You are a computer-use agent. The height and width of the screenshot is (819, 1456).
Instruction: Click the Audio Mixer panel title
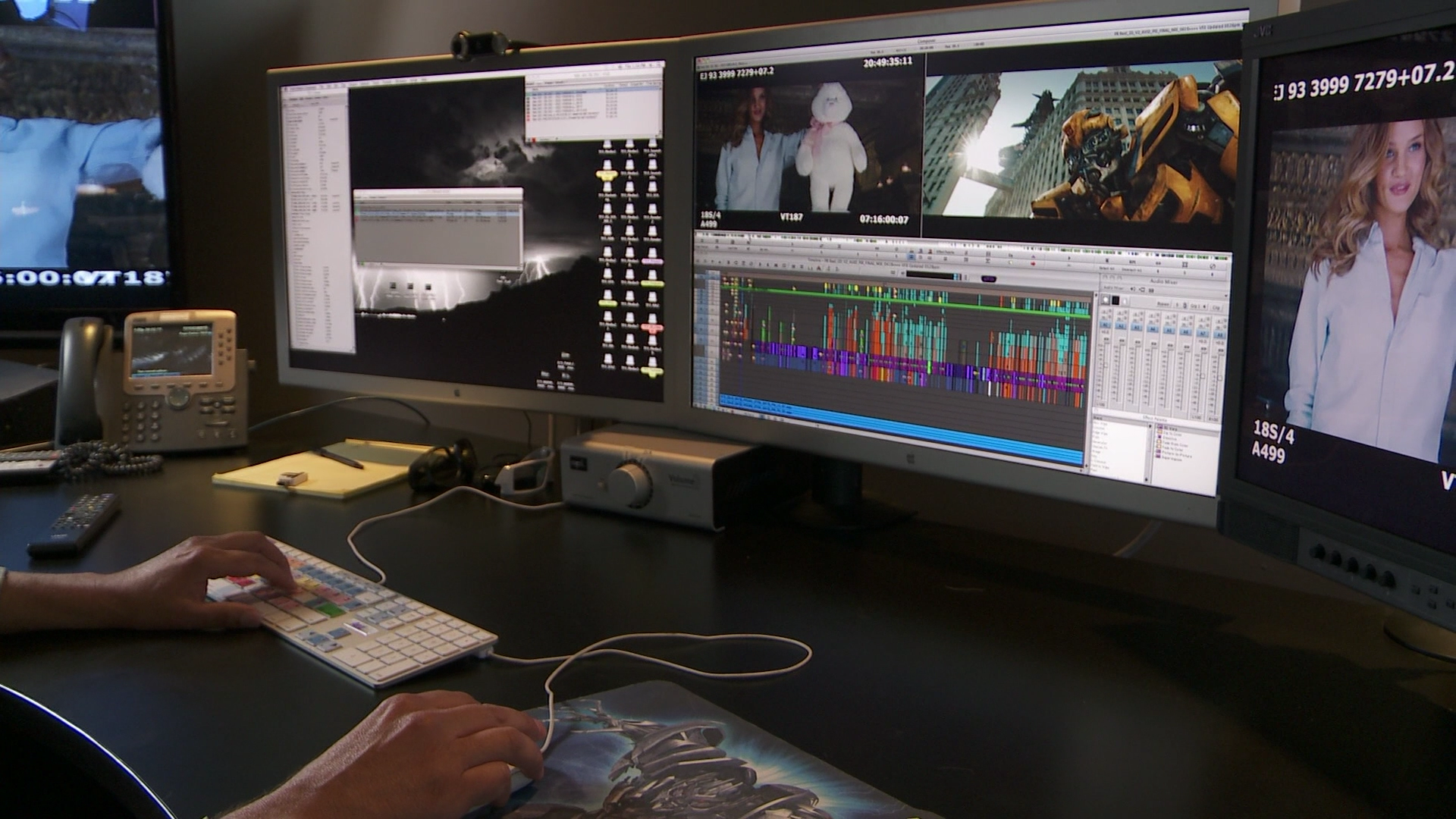(1164, 281)
